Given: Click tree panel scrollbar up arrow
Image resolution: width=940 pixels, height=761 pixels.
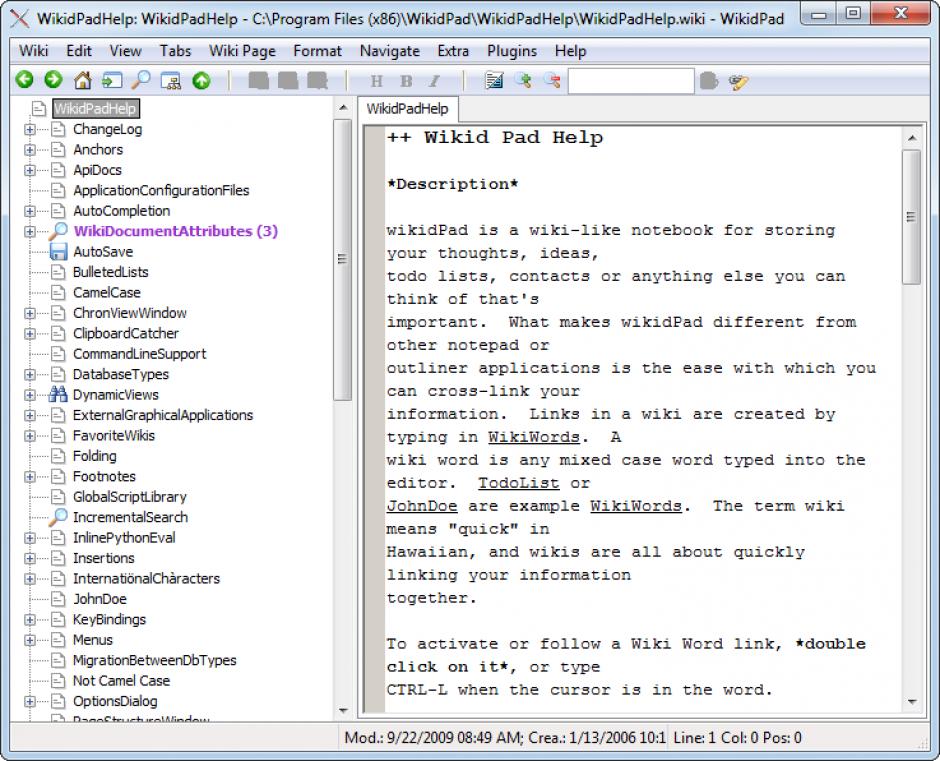Looking at the screenshot, I should [343, 108].
